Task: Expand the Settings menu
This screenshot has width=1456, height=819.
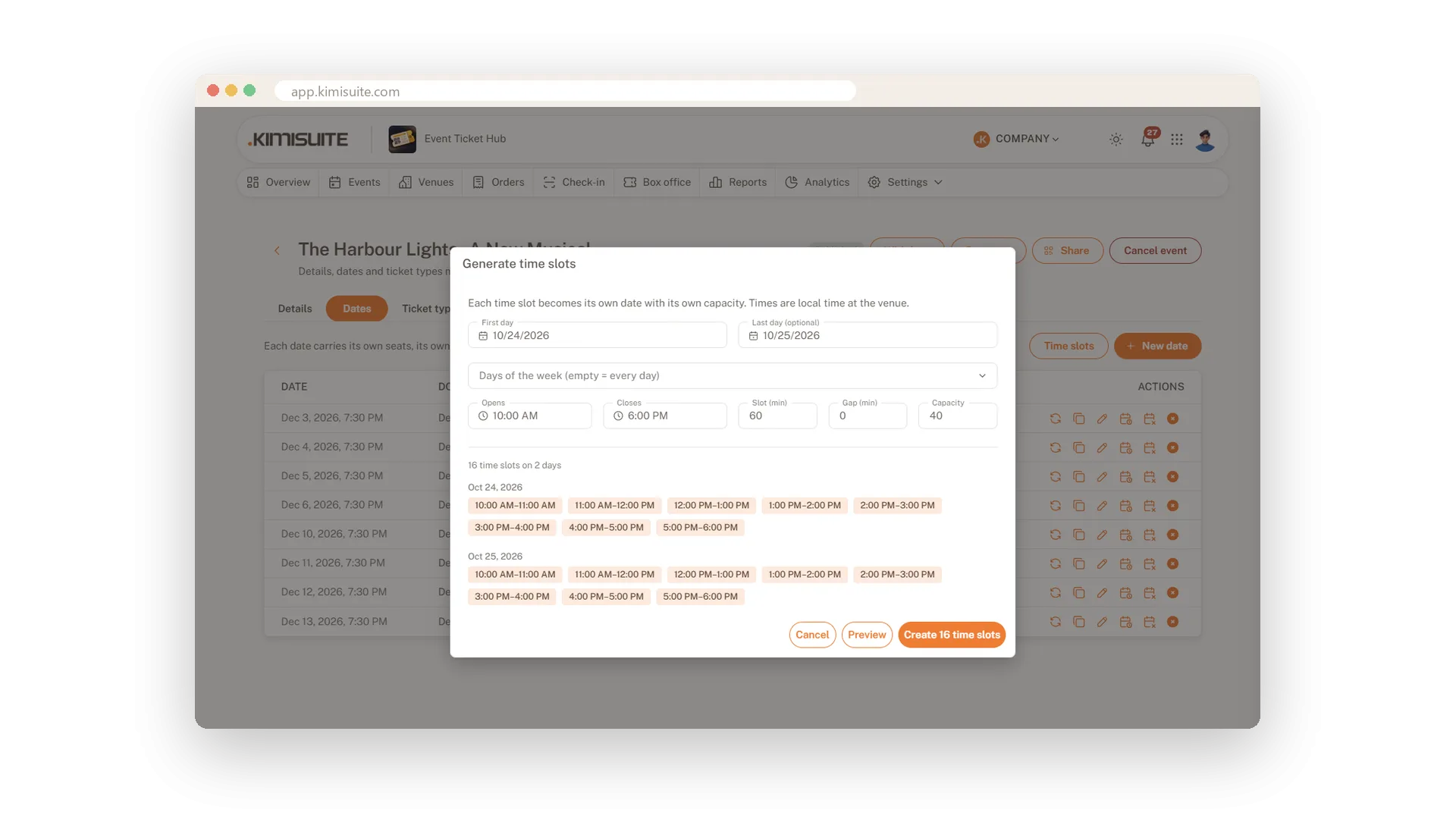Action: pyautogui.click(x=905, y=183)
